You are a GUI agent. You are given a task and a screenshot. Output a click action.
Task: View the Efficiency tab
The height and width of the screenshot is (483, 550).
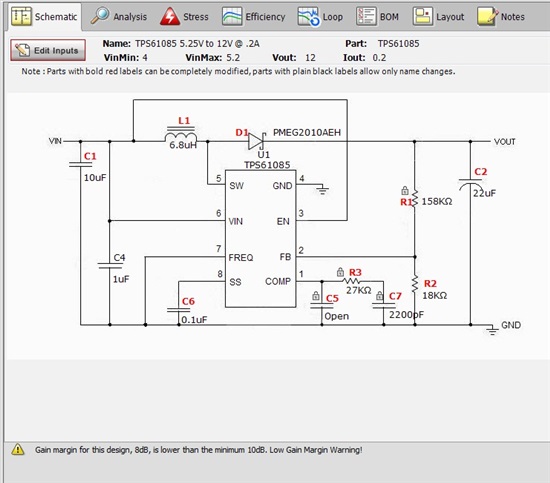coord(254,16)
